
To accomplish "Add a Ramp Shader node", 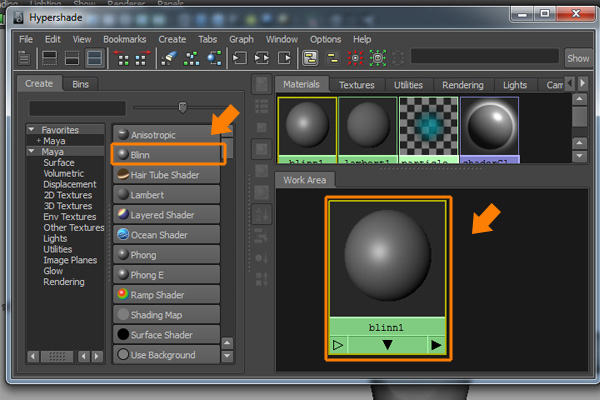I will pyautogui.click(x=167, y=295).
